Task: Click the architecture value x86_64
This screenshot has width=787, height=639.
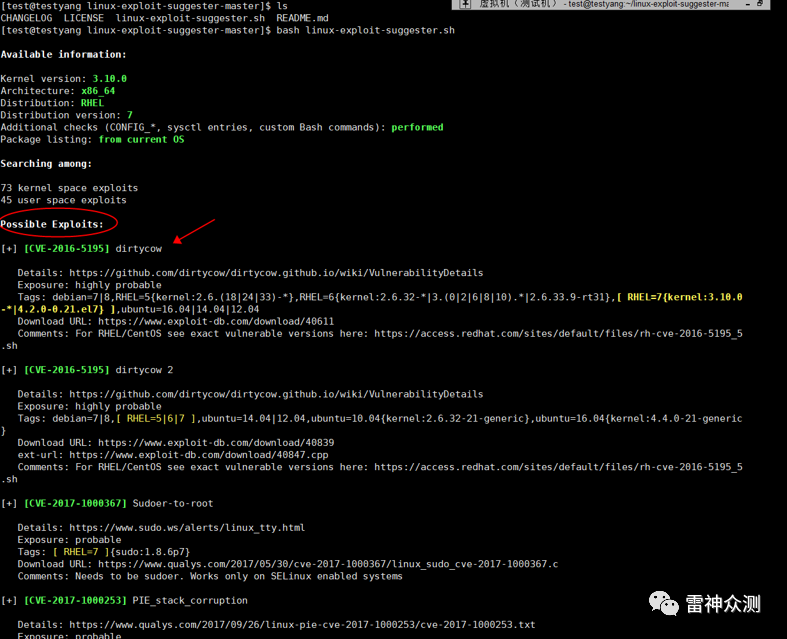Action: coord(98,91)
